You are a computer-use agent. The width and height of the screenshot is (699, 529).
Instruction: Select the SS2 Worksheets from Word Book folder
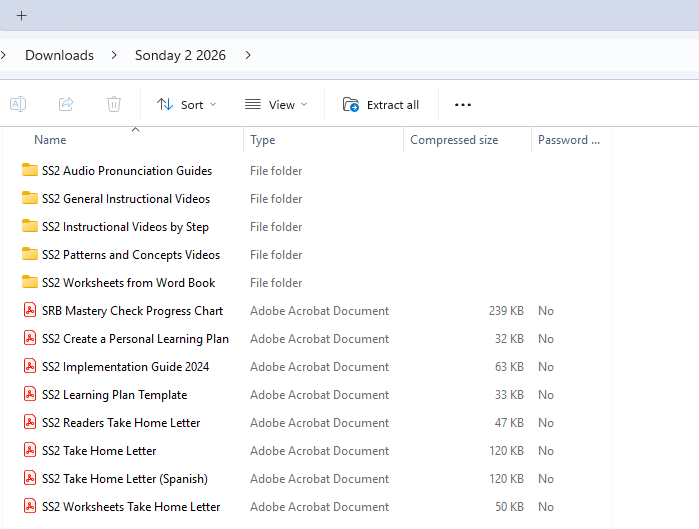coord(128,283)
